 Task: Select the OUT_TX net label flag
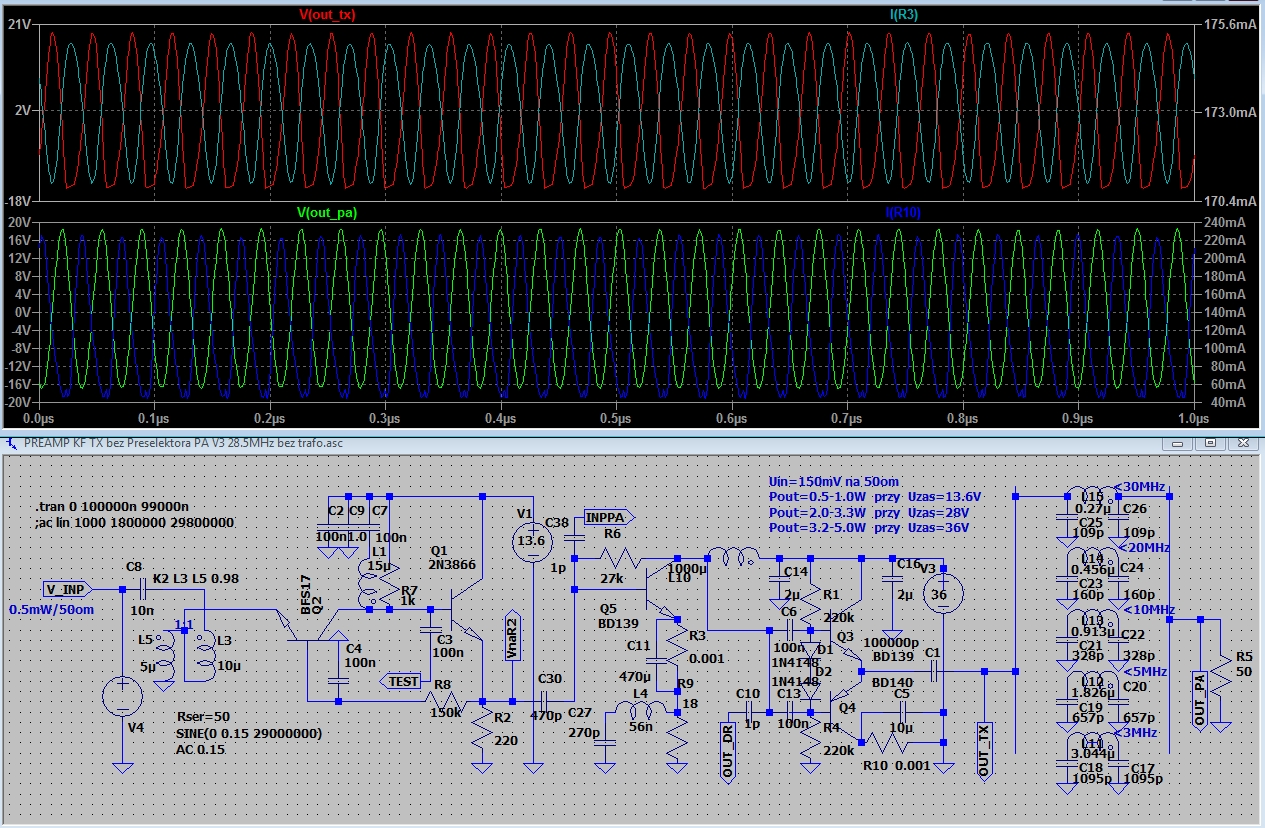(984, 752)
